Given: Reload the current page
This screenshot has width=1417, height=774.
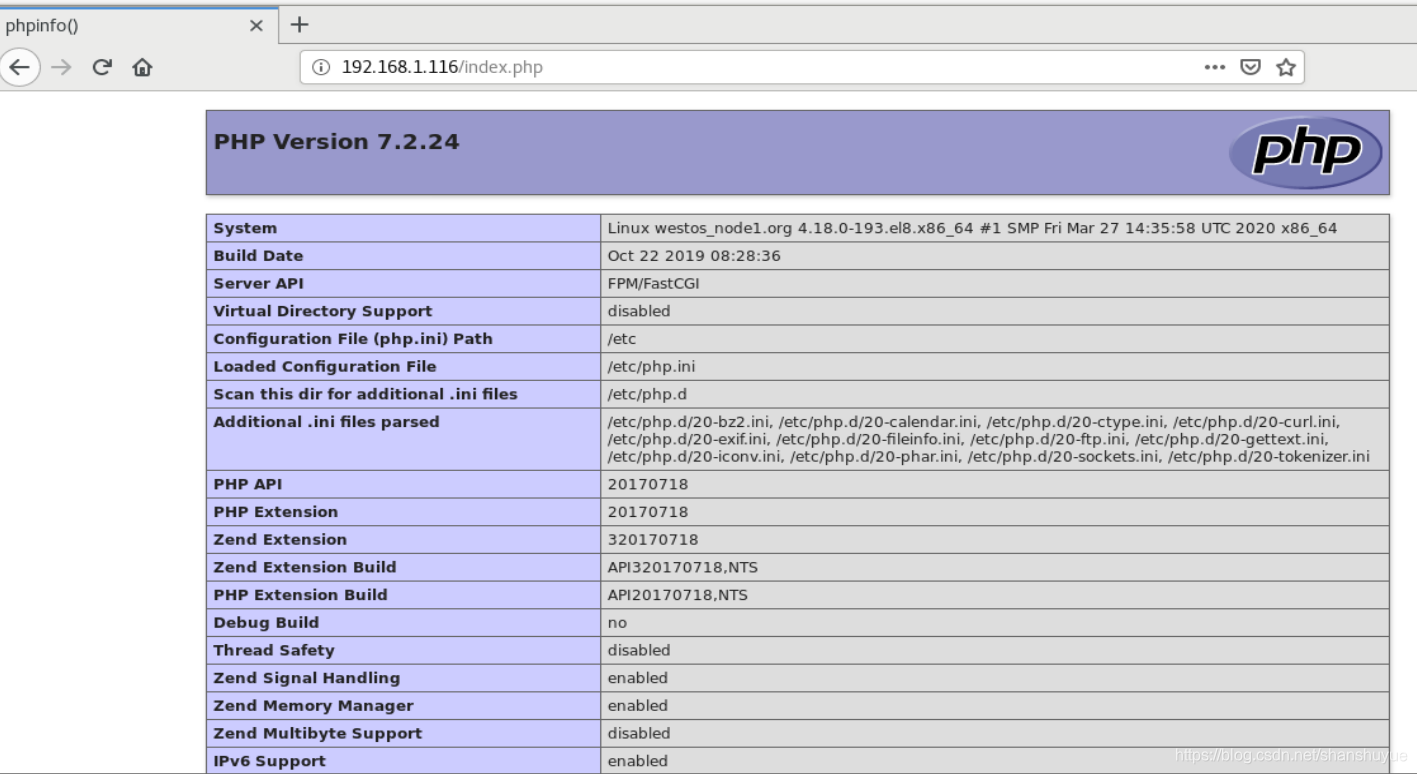Looking at the screenshot, I should coord(101,67).
